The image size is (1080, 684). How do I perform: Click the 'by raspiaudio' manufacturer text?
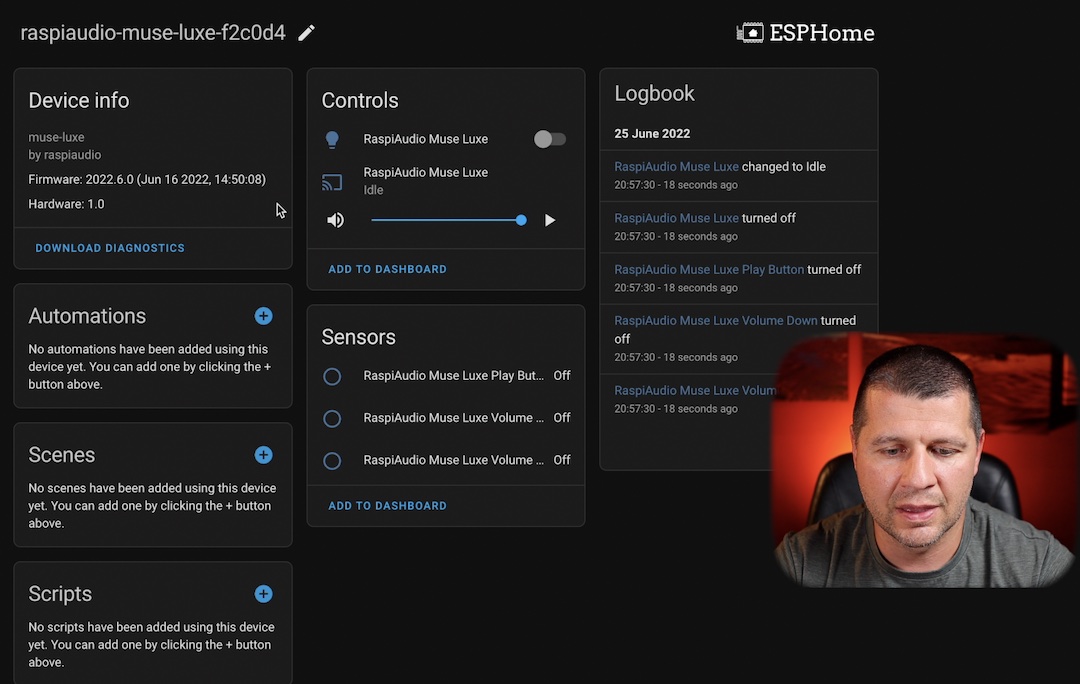65,156
